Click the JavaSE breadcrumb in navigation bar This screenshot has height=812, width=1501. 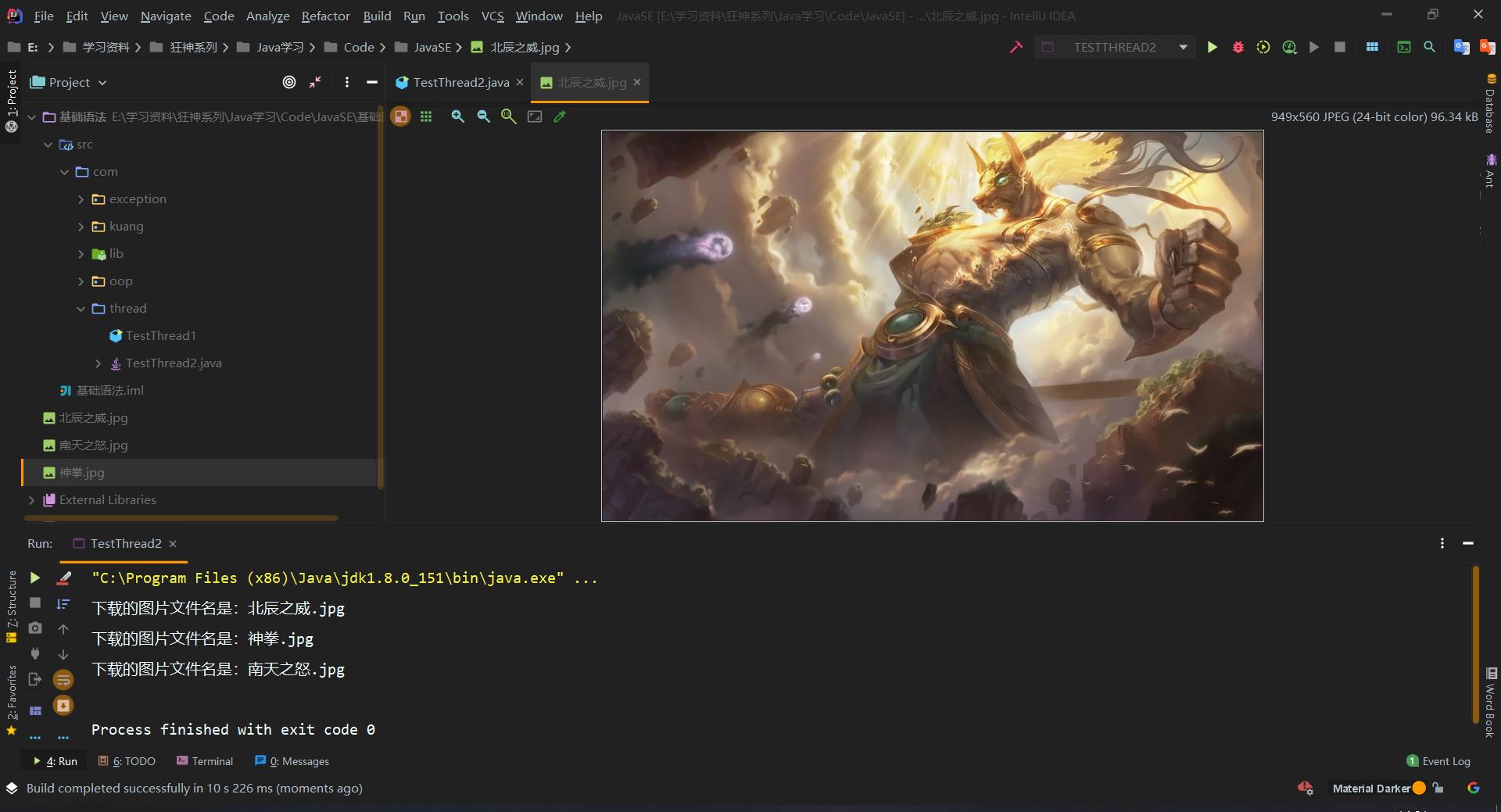424,47
